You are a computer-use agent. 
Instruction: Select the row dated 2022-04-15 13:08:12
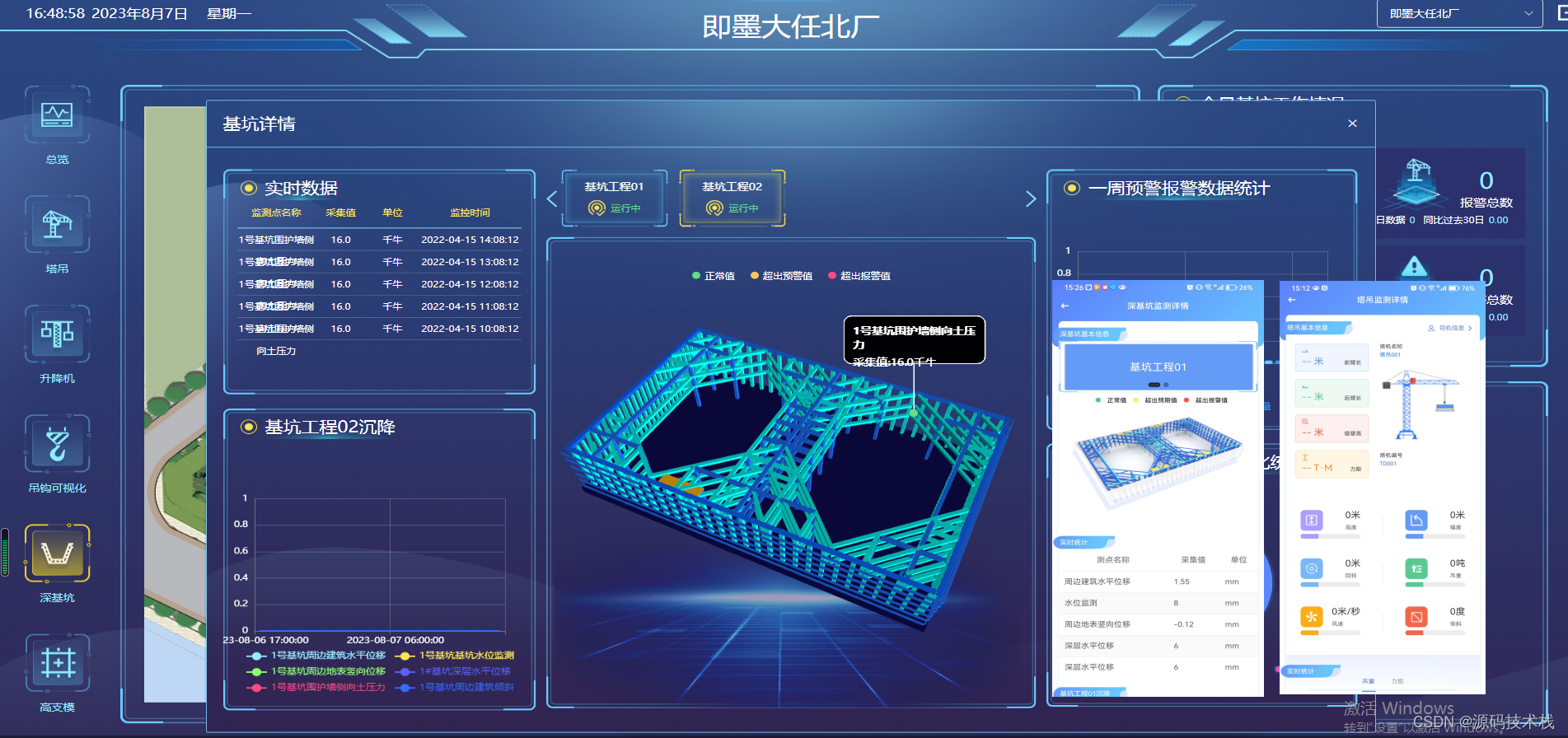tap(379, 262)
